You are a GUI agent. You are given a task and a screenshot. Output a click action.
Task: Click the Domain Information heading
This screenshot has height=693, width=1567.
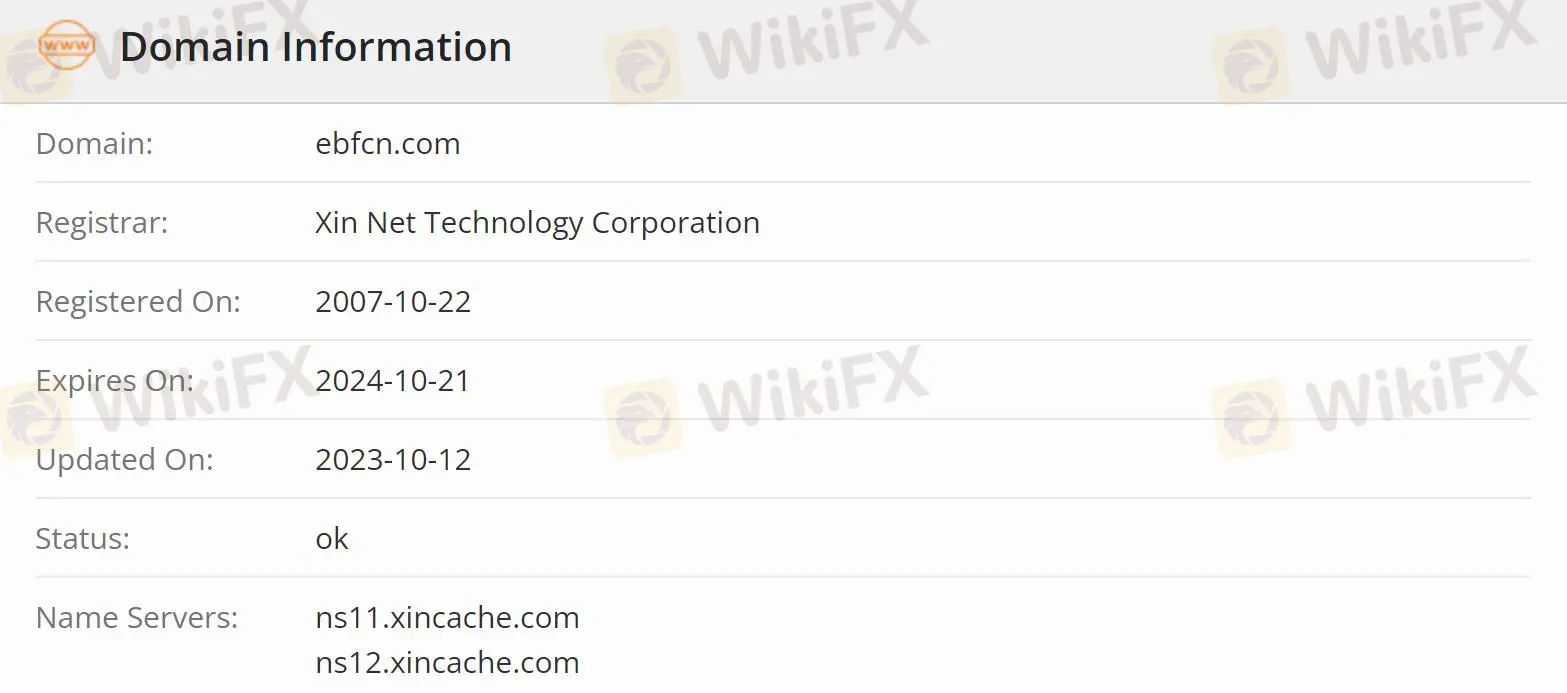316,47
